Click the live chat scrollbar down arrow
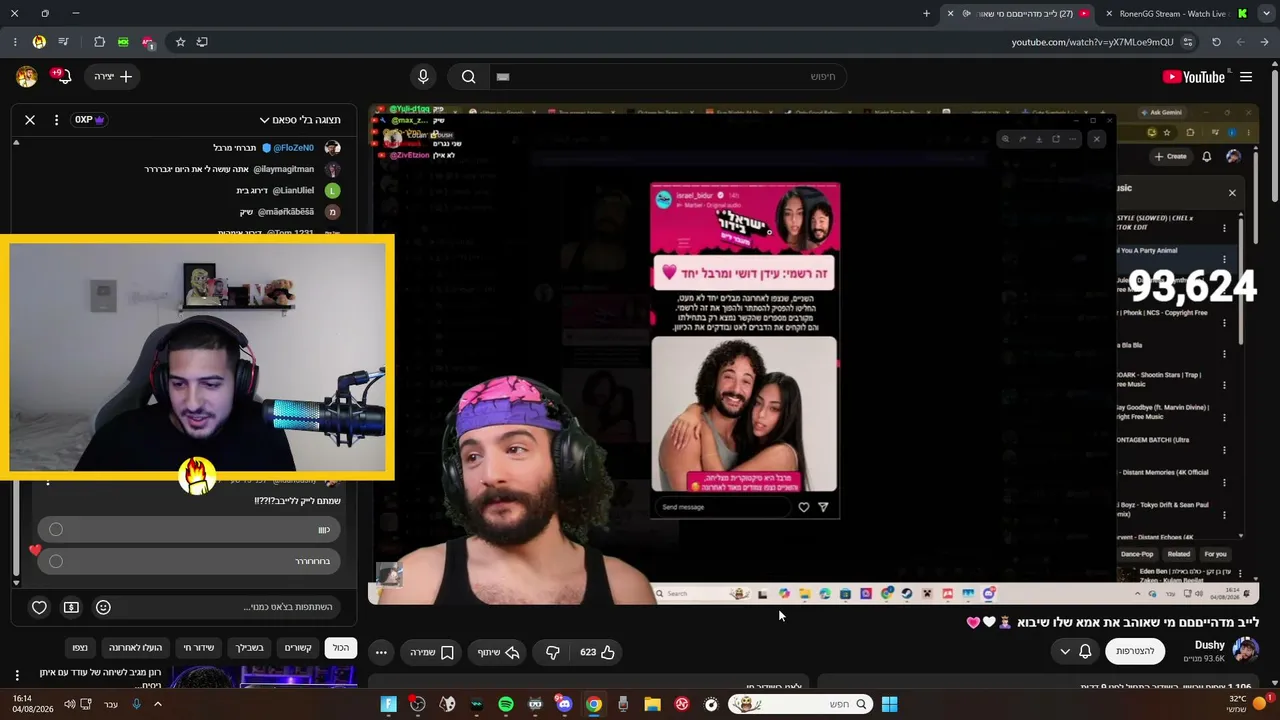Image resolution: width=1280 pixels, height=720 pixels. [x=16, y=583]
